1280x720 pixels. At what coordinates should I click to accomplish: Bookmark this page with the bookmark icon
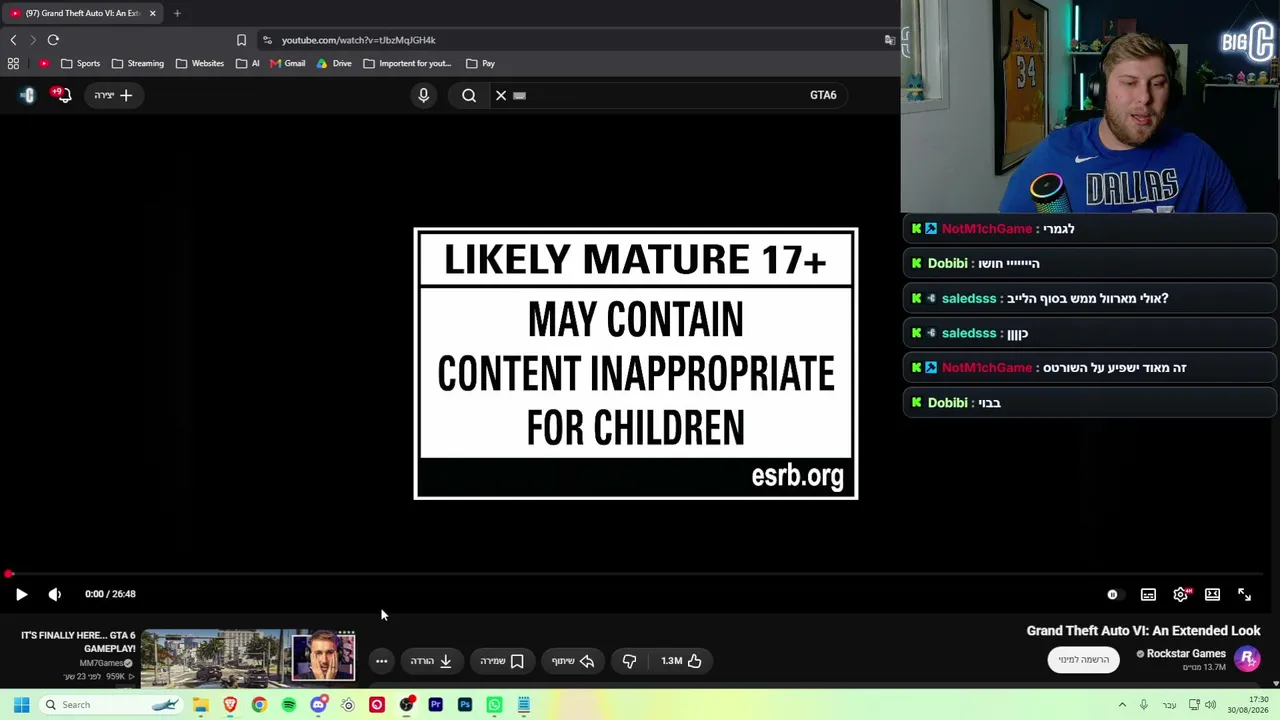tap(241, 40)
